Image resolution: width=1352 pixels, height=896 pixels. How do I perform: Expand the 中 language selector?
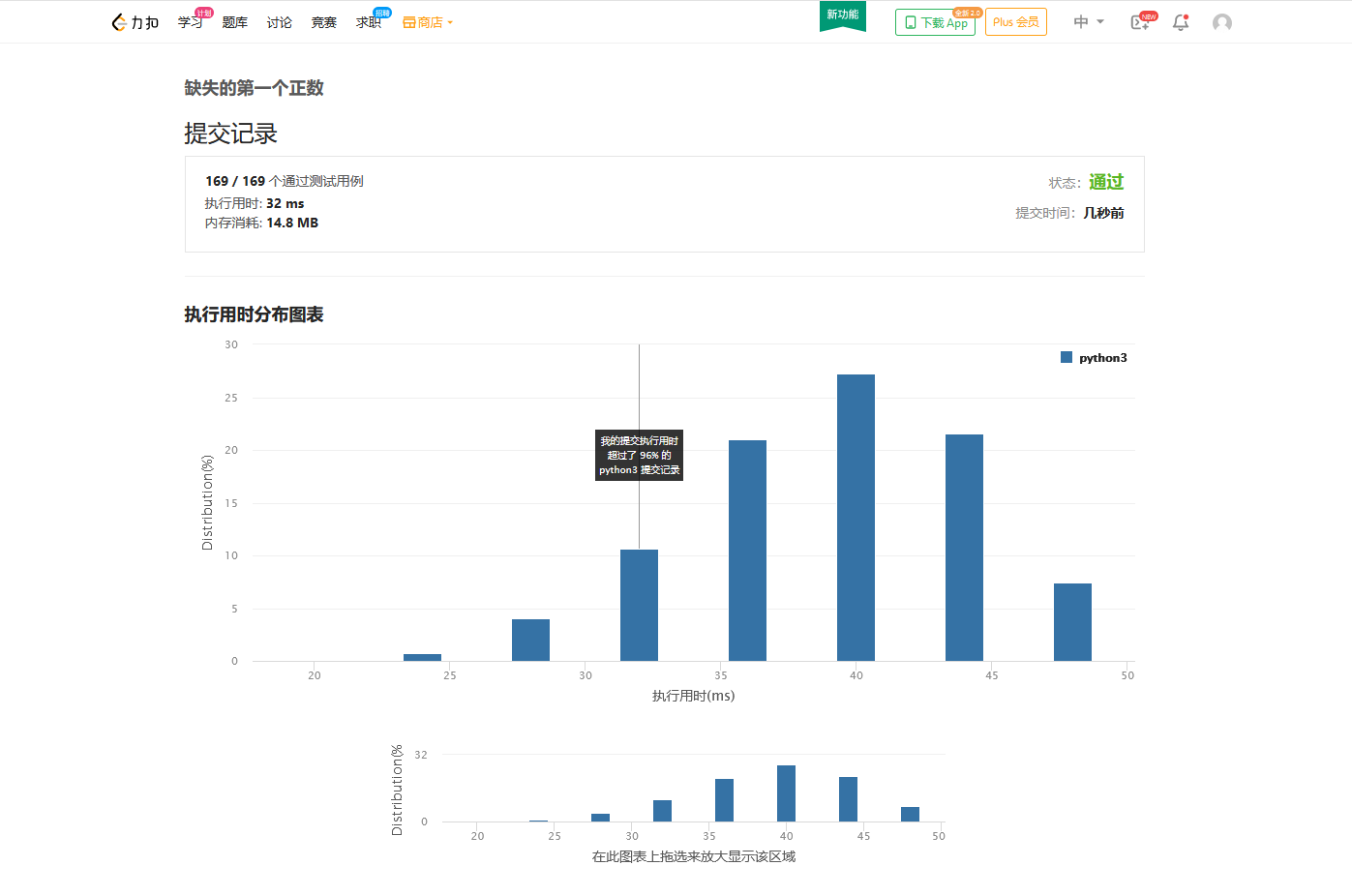1089,22
